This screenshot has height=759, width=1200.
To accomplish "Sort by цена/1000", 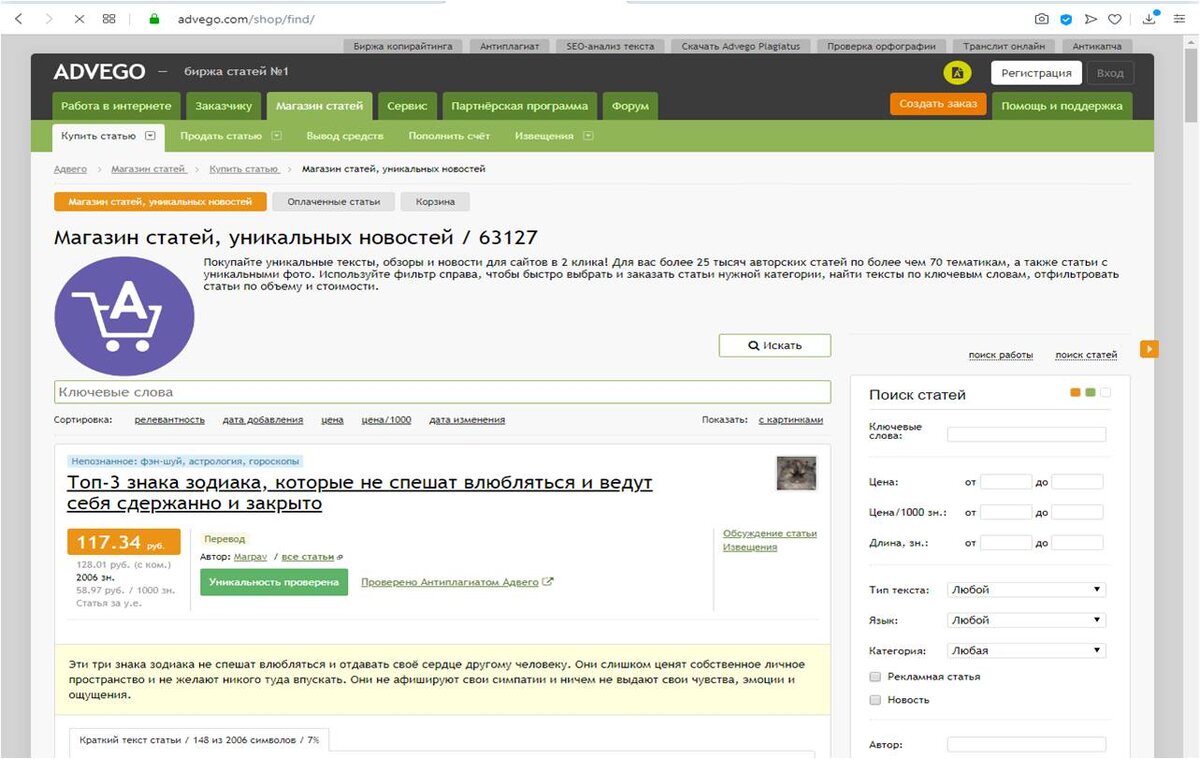I will (386, 420).
